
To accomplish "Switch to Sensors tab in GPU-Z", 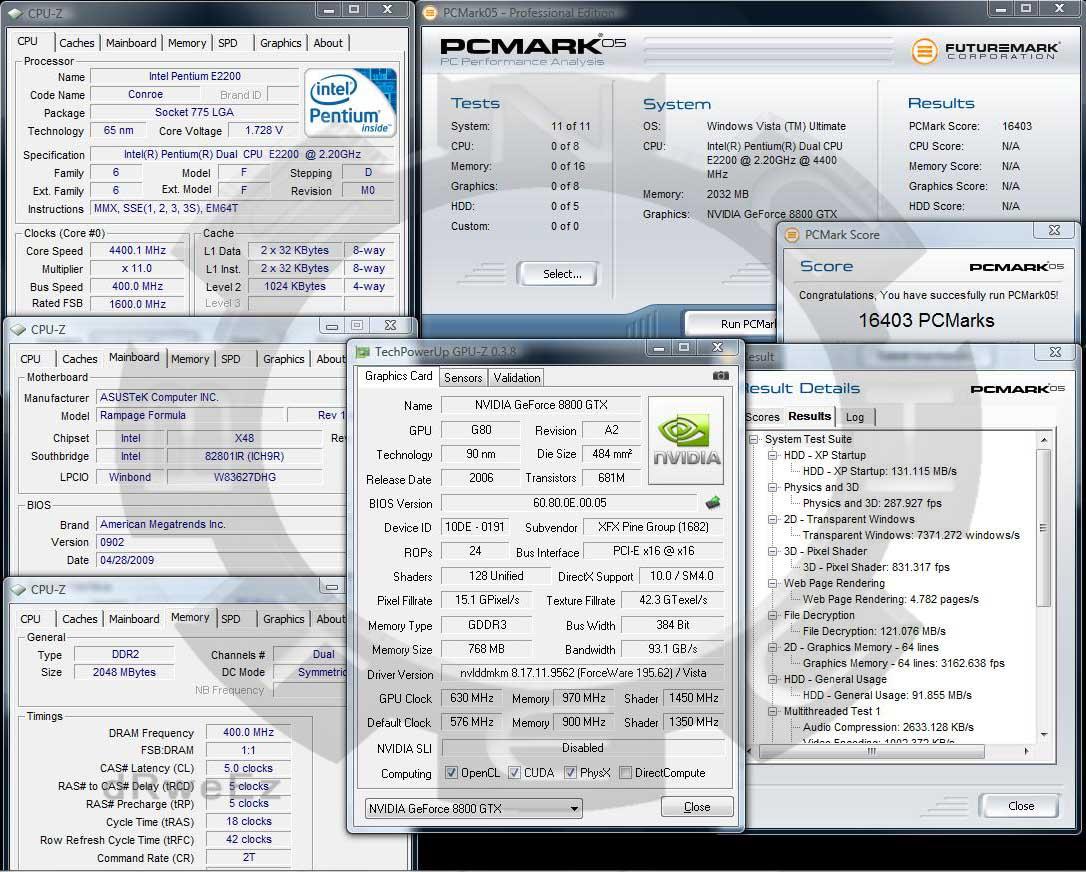I will coord(463,377).
